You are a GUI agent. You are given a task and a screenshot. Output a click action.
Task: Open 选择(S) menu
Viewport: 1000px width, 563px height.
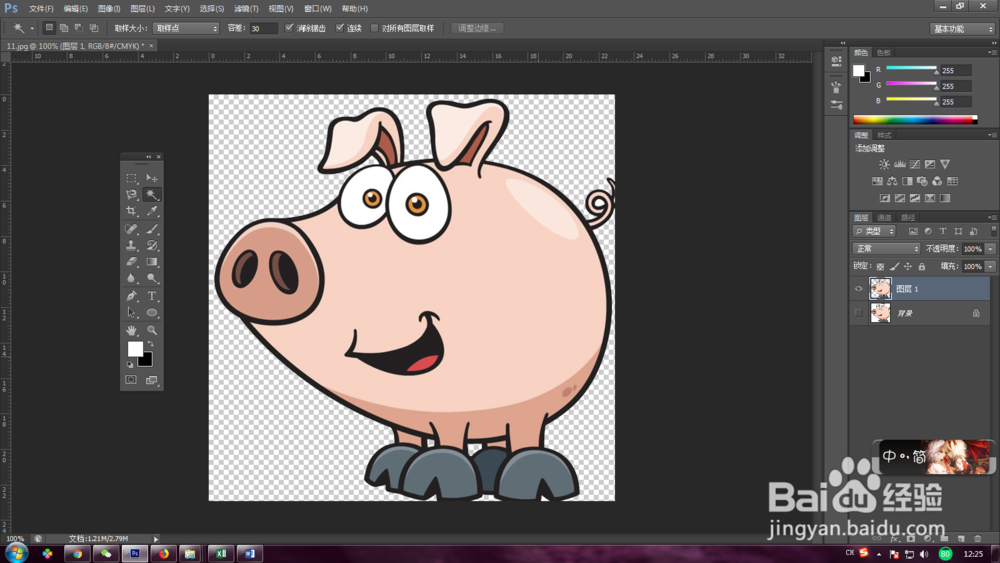coord(212,9)
